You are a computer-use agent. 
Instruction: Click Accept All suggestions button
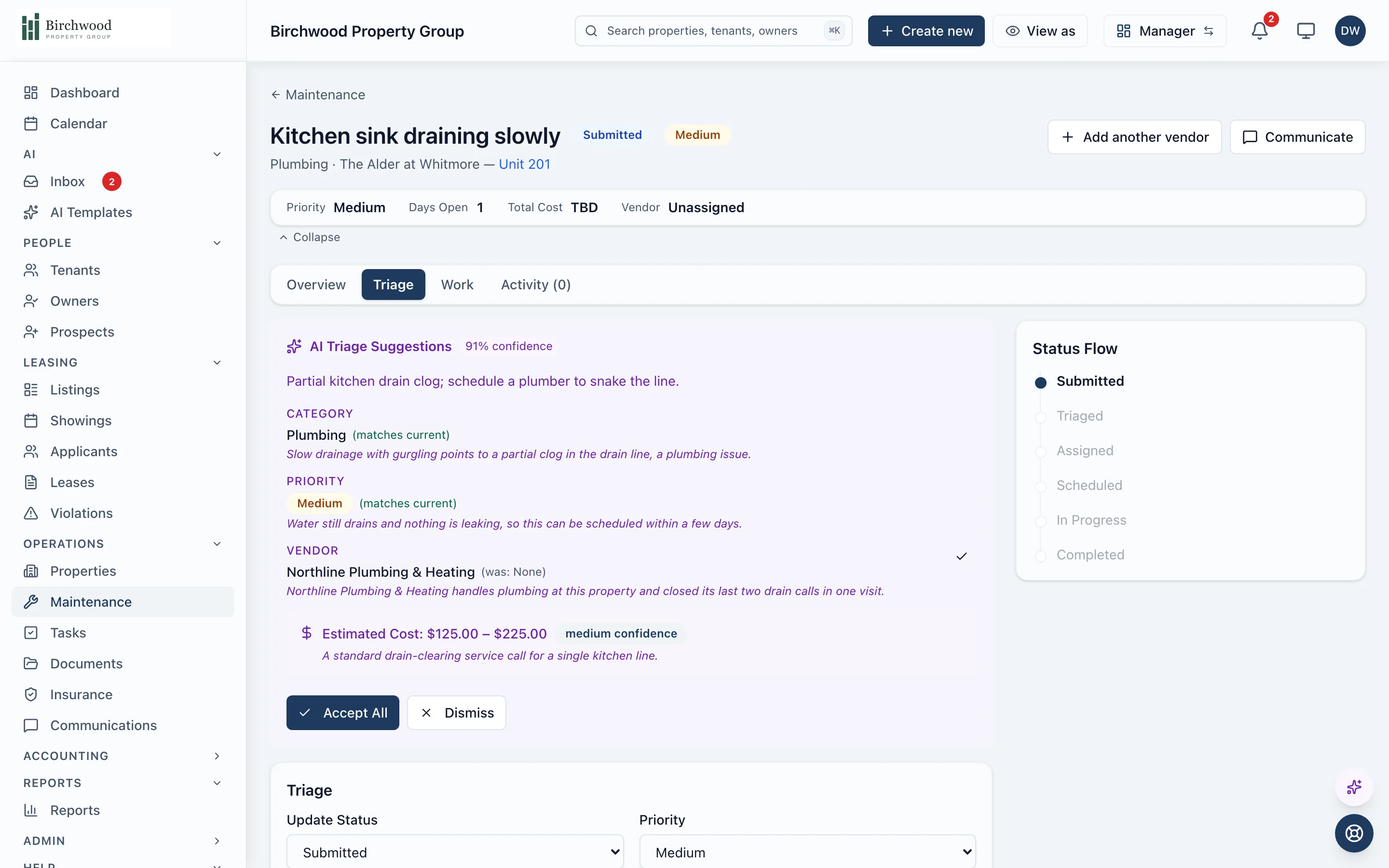click(x=342, y=712)
